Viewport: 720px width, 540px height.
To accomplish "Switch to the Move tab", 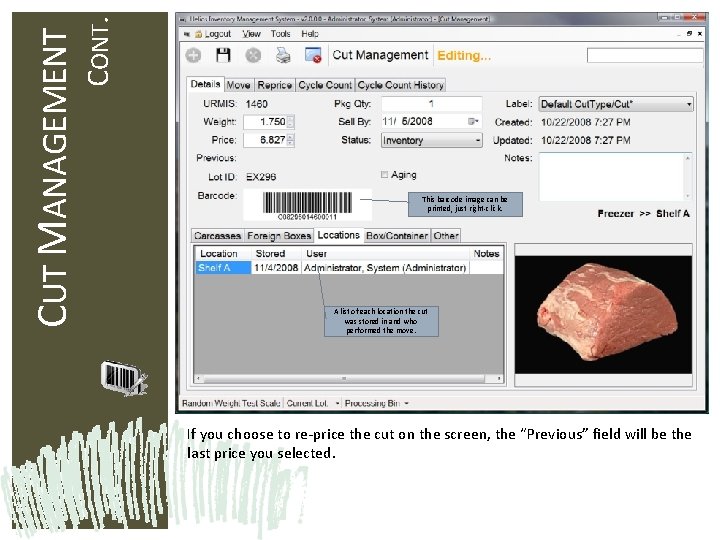I will coord(238,85).
